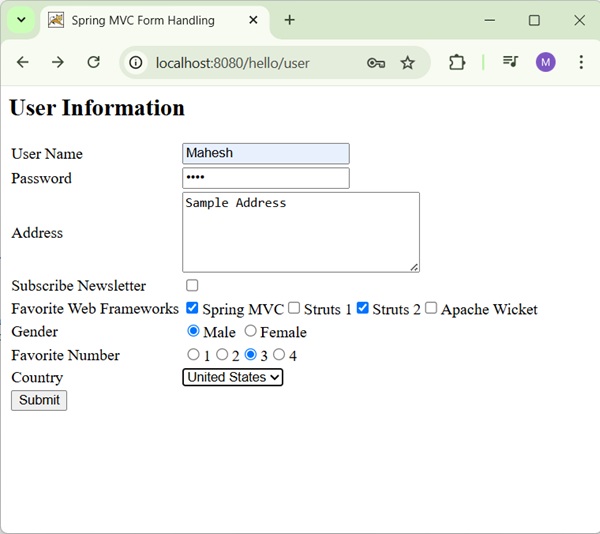Screen dimensions: 600x534
Task: Click the Gender label text
Action: point(34,332)
